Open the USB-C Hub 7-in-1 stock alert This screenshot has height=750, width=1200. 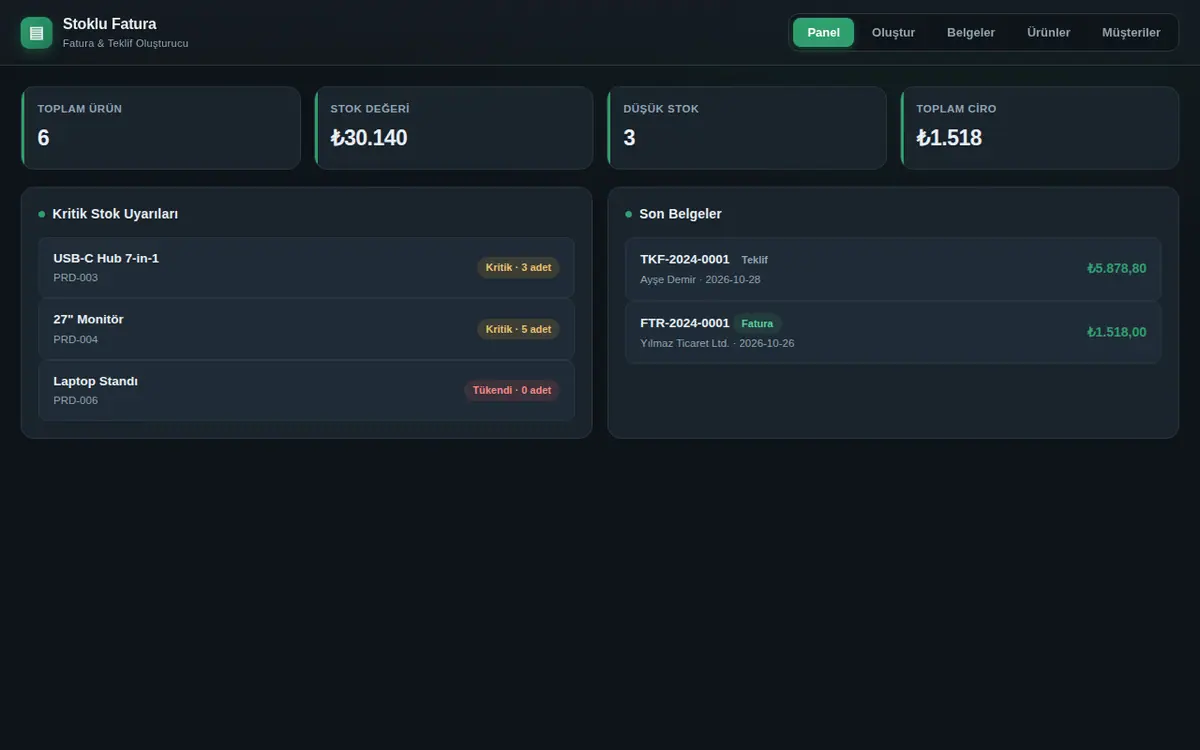point(306,267)
